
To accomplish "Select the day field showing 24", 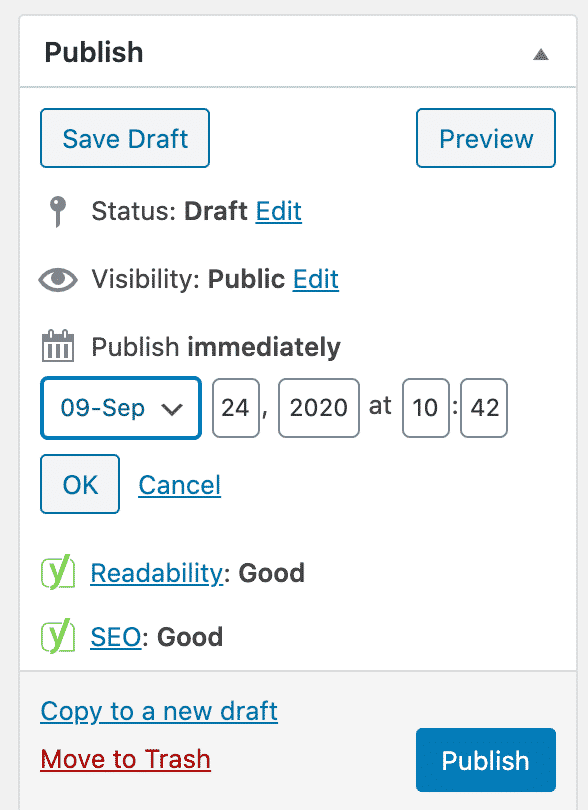I will 236,408.
